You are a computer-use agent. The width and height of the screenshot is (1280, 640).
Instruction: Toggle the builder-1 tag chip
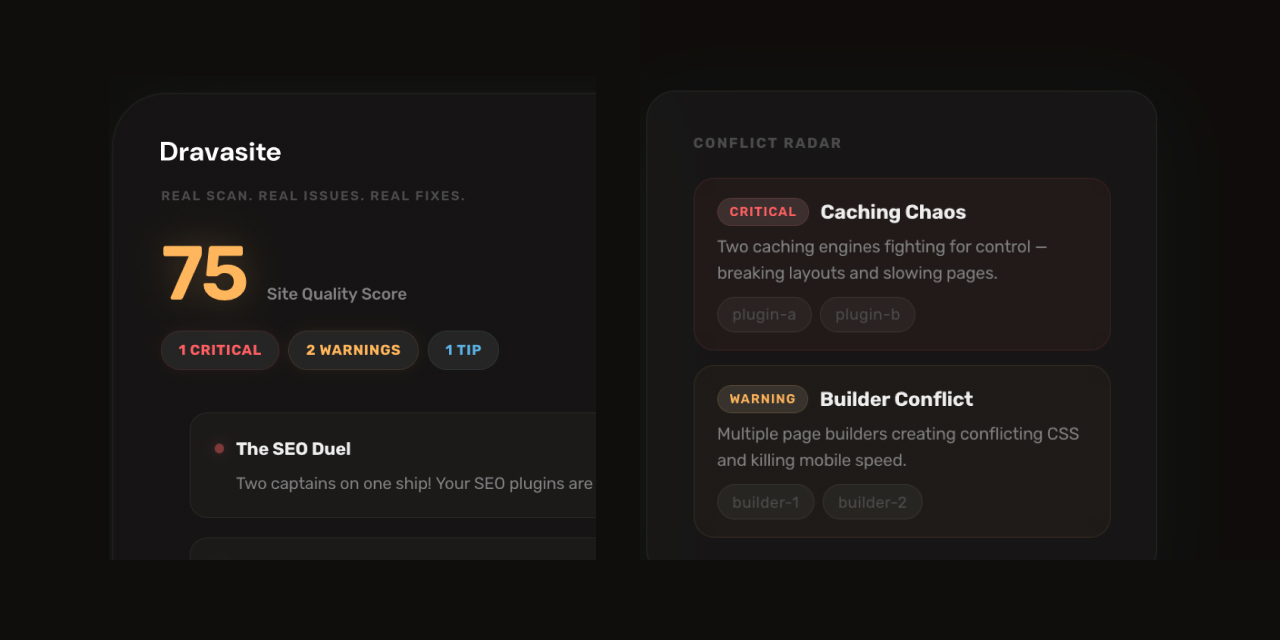pos(765,501)
